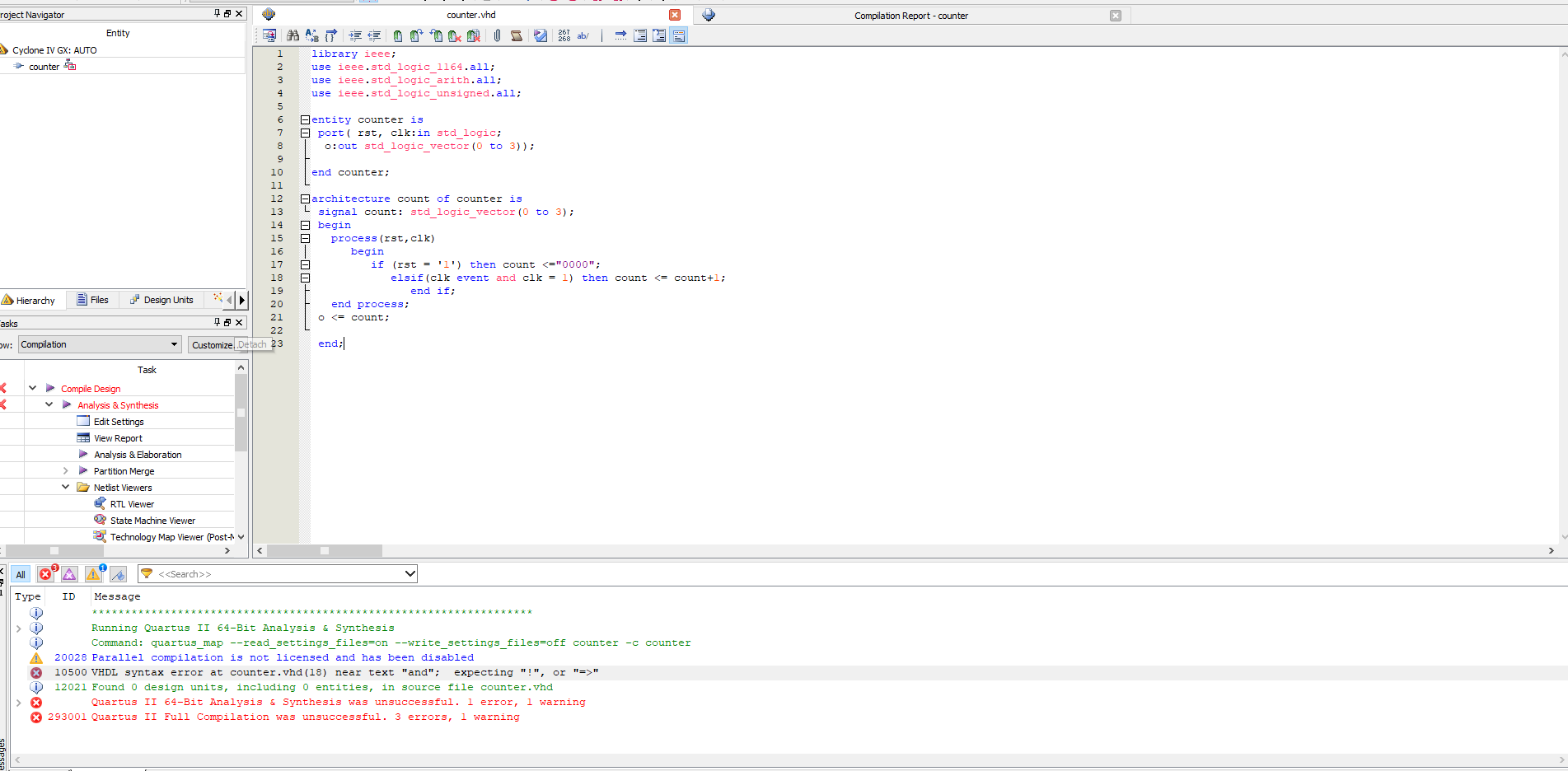This screenshot has height=771, width=1568.
Task: Click the binoculars Find icon in editor toolbar
Action: click(293, 35)
